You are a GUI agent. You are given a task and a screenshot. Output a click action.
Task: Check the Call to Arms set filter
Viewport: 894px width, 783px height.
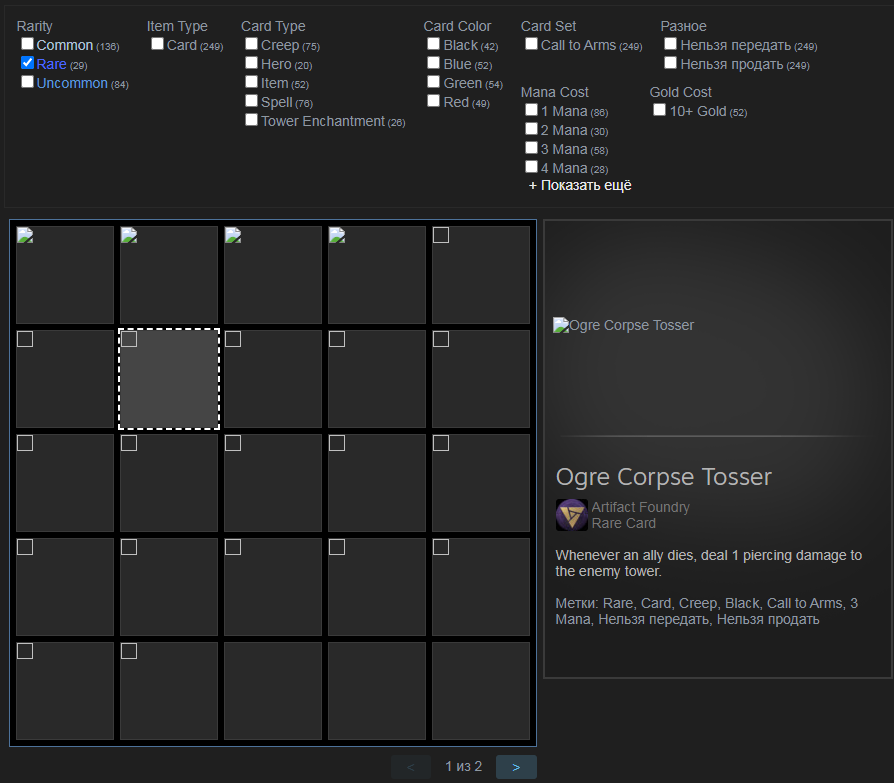point(531,44)
